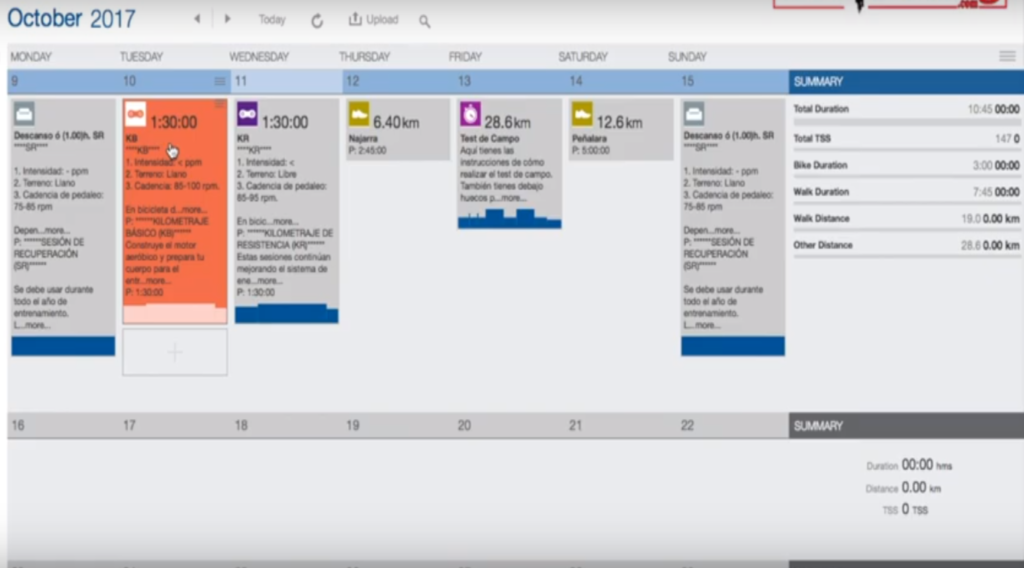The width and height of the screenshot is (1024, 568).
Task: Click the FRIDAY column heading
Action: pos(465,57)
